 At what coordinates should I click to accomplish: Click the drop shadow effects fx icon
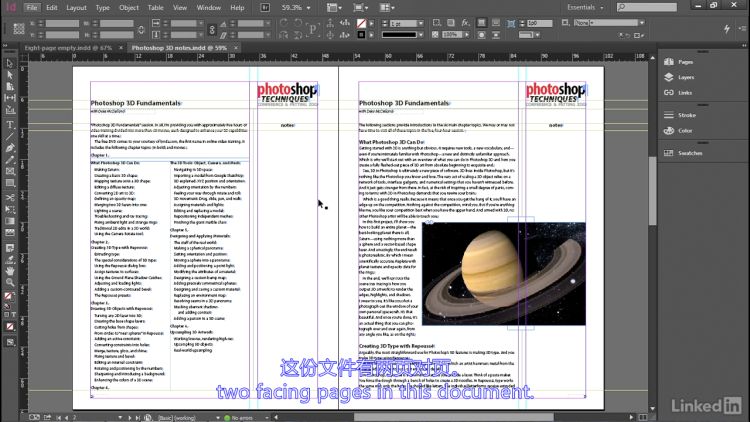(x=465, y=22)
